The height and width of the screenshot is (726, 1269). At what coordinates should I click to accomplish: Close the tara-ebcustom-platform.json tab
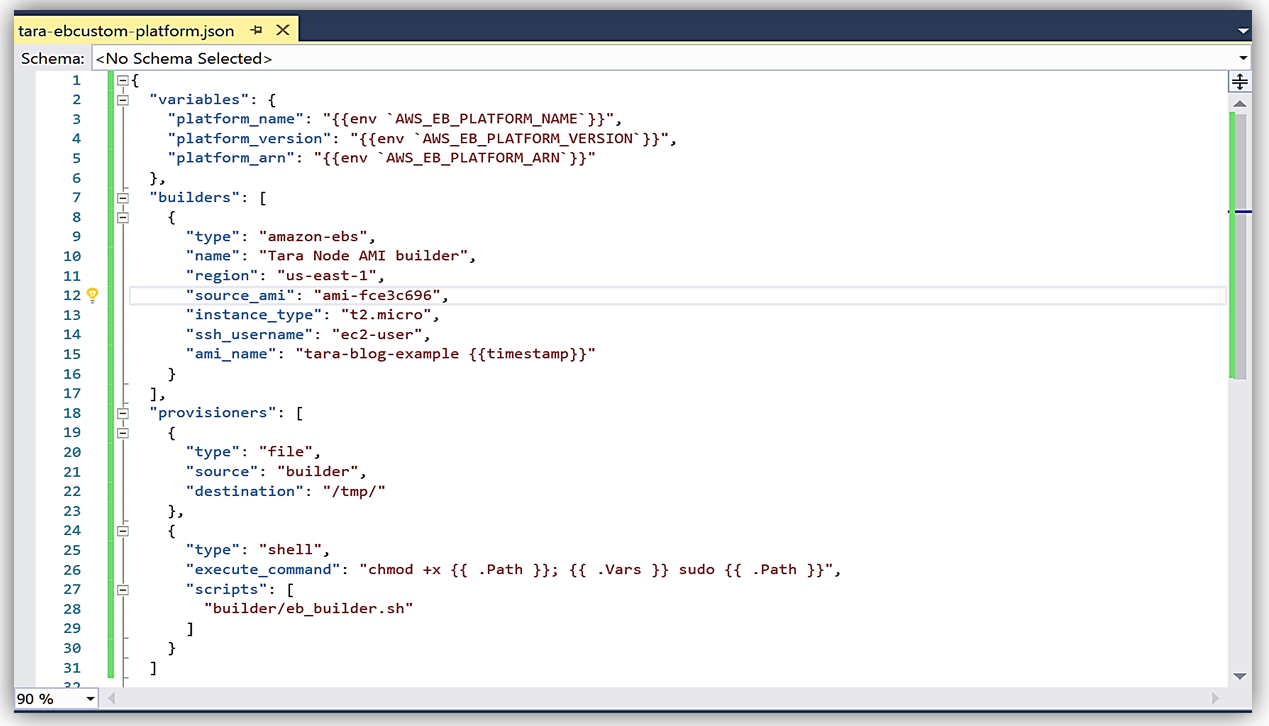(283, 30)
